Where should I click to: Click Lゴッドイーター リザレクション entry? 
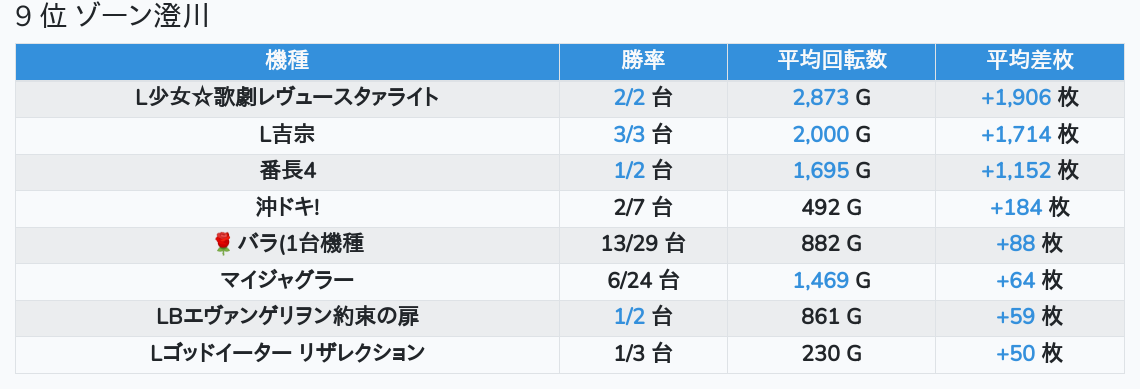point(287,353)
